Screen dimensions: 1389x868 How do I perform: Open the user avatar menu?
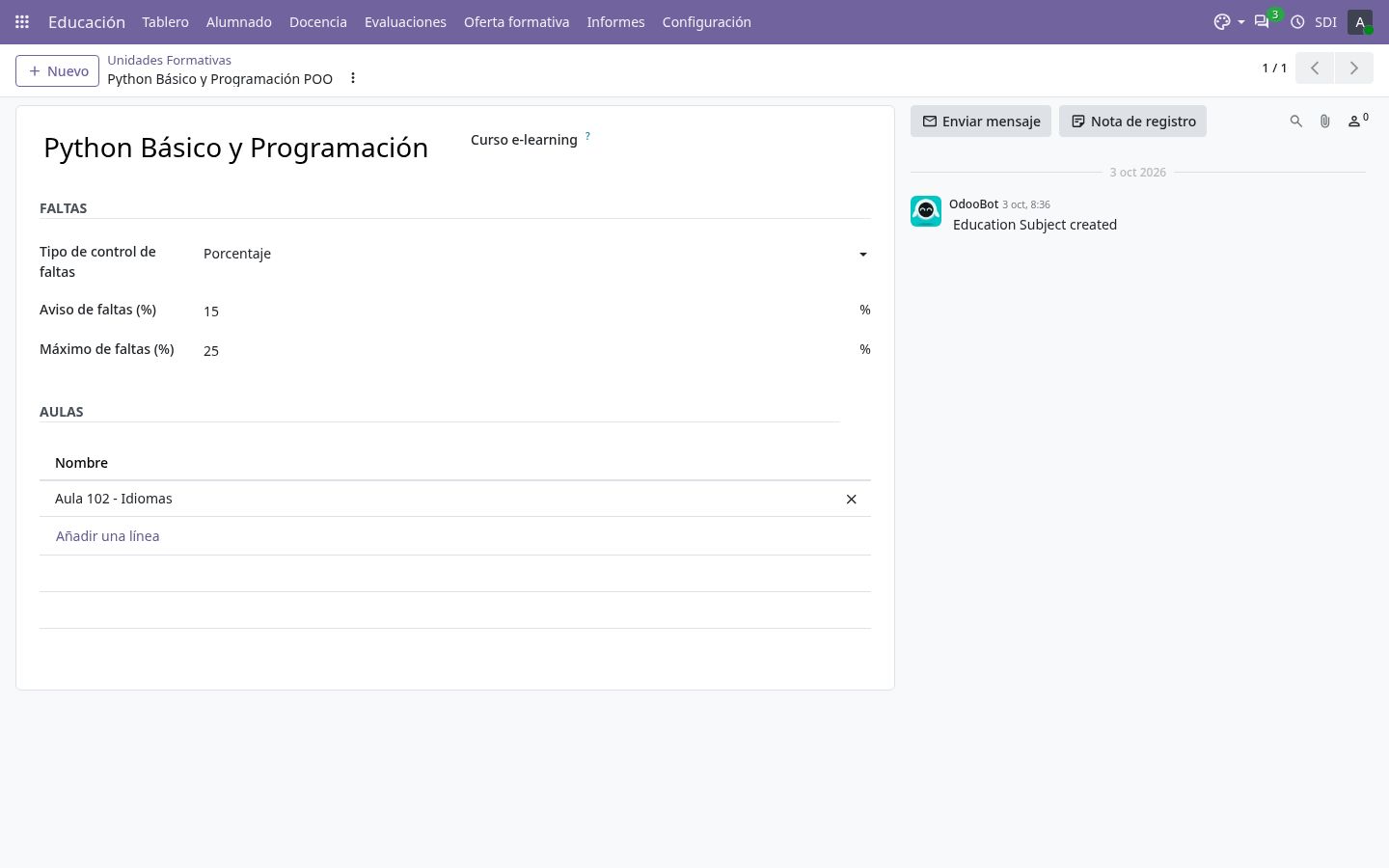(1360, 21)
